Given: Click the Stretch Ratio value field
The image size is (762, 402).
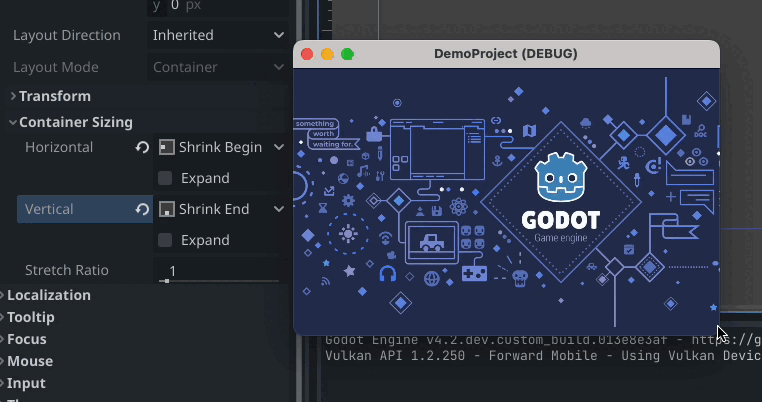Looking at the screenshot, I should pyautogui.click(x=216, y=270).
